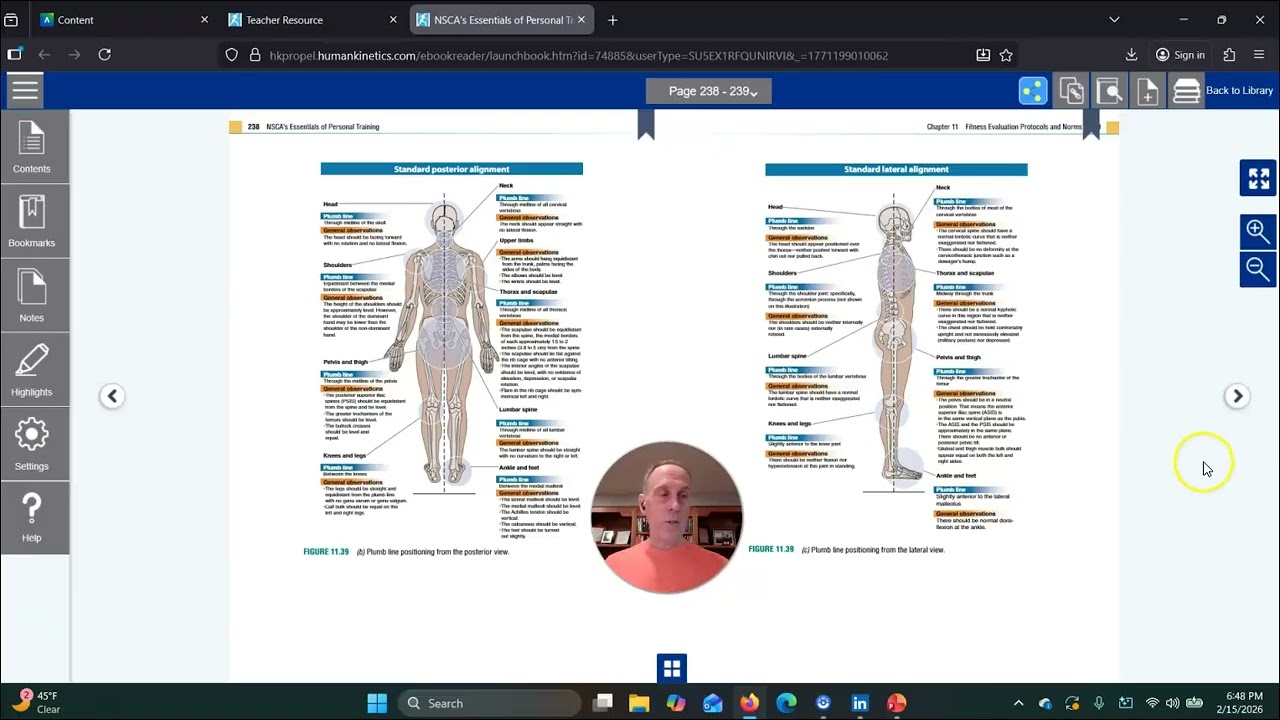Open the reader Settings
The width and height of the screenshot is (1280, 720).
coord(32,445)
